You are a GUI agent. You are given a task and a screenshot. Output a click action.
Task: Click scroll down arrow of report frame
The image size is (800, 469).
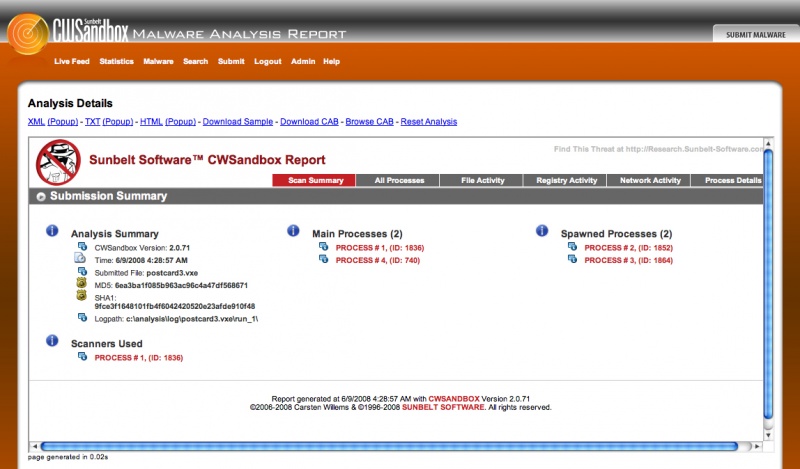(768, 435)
